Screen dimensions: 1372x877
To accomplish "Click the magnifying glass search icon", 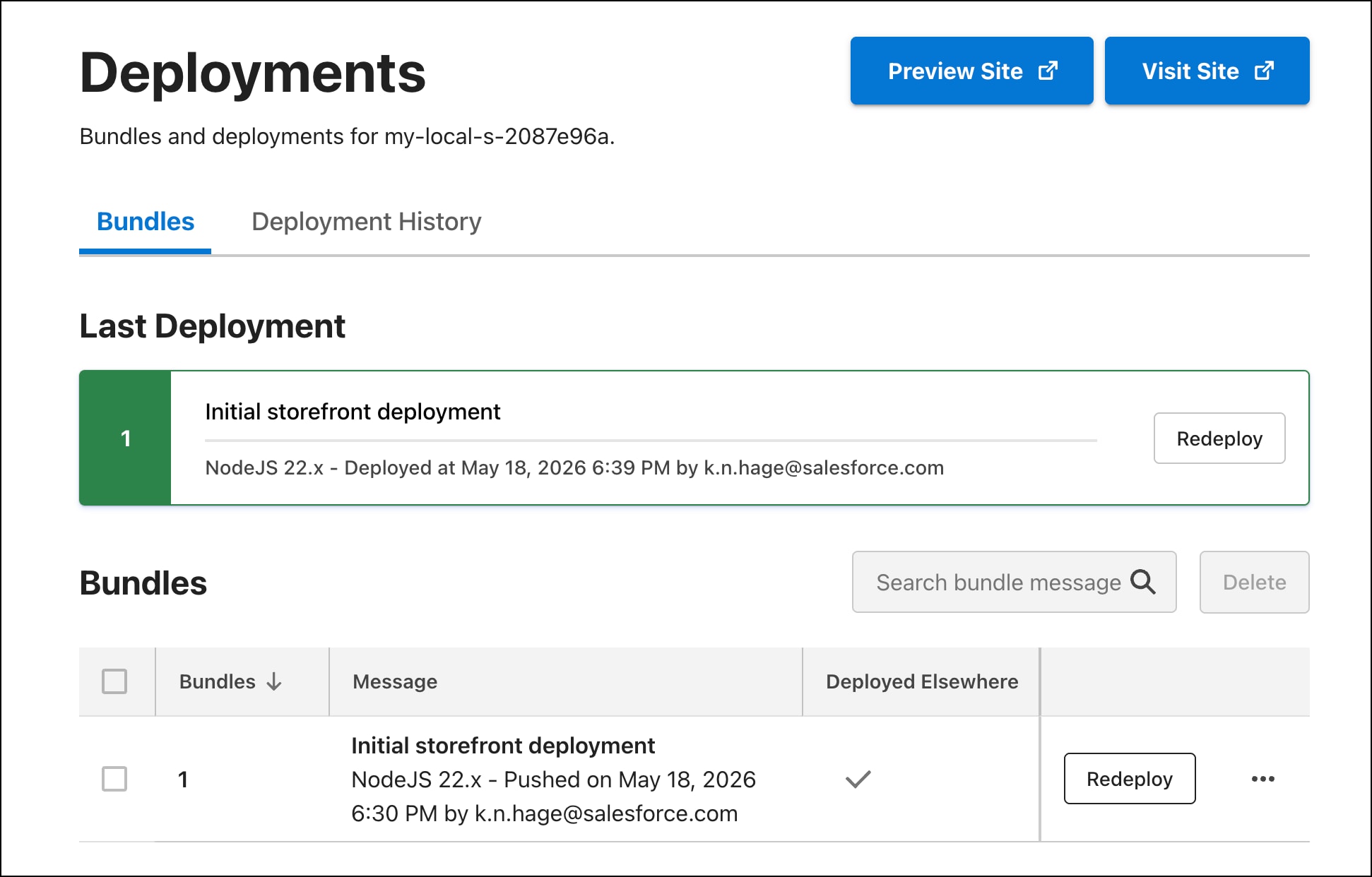I will pyautogui.click(x=1142, y=582).
